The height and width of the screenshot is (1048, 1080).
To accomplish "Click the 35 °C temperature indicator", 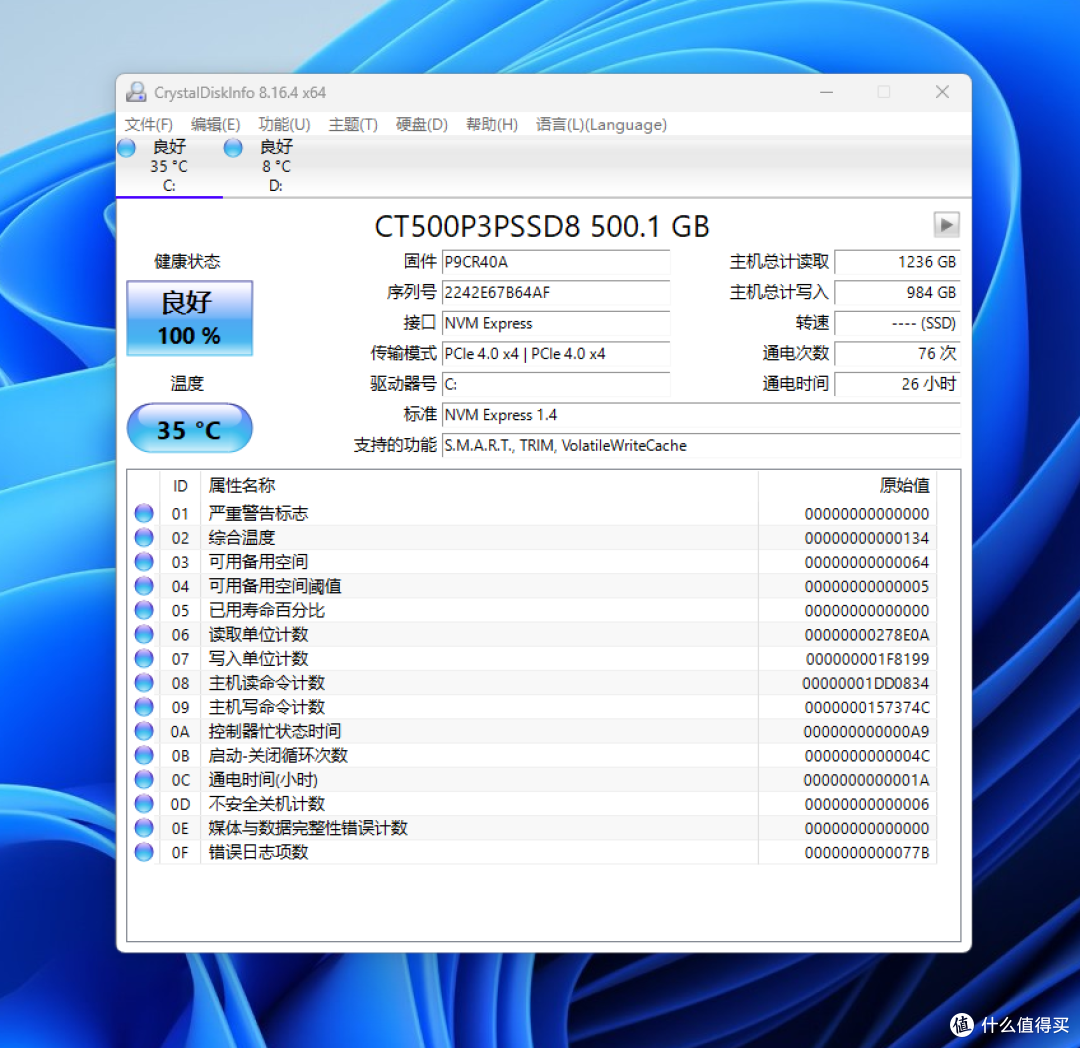I will (189, 428).
